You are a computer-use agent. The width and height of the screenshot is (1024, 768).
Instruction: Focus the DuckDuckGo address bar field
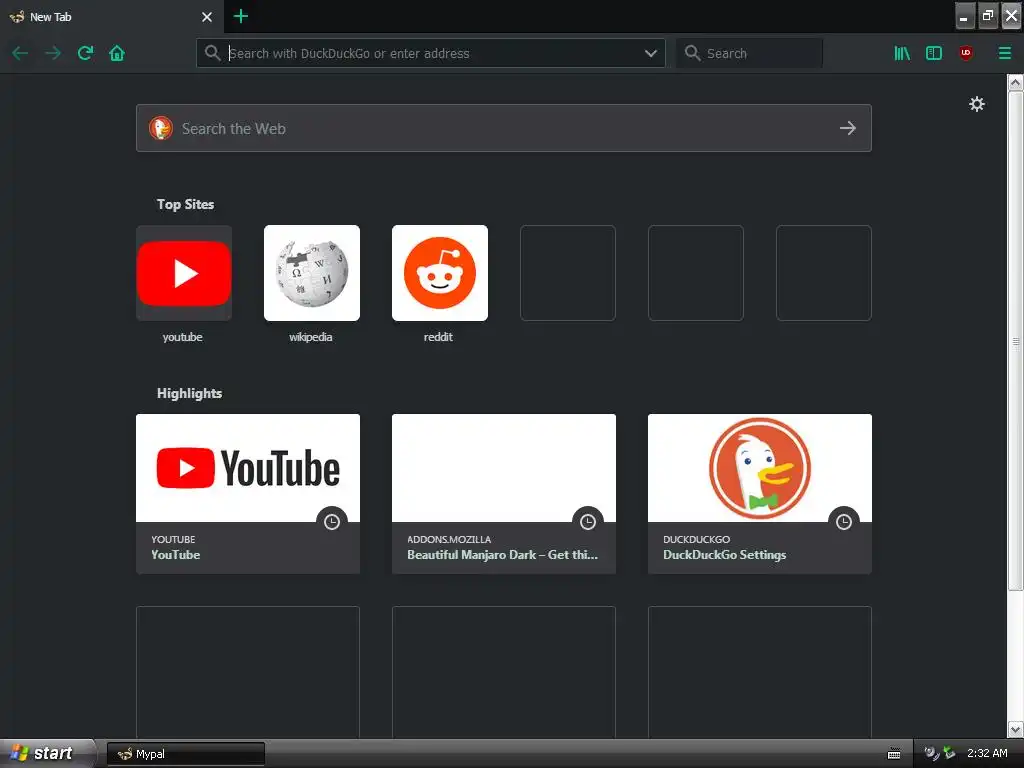(430, 53)
